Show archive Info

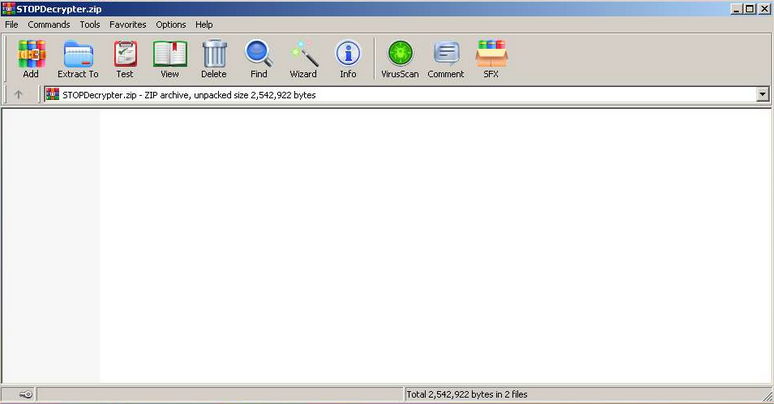pos(348,59)
